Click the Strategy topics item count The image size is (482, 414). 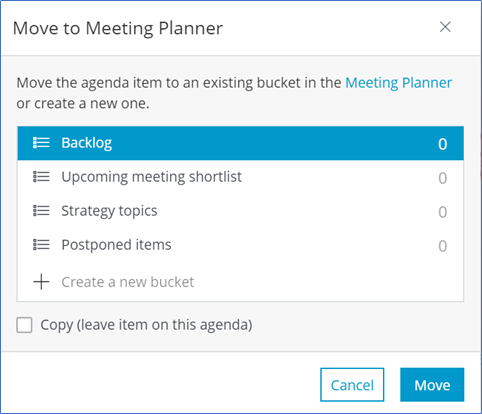pos(443,212)
